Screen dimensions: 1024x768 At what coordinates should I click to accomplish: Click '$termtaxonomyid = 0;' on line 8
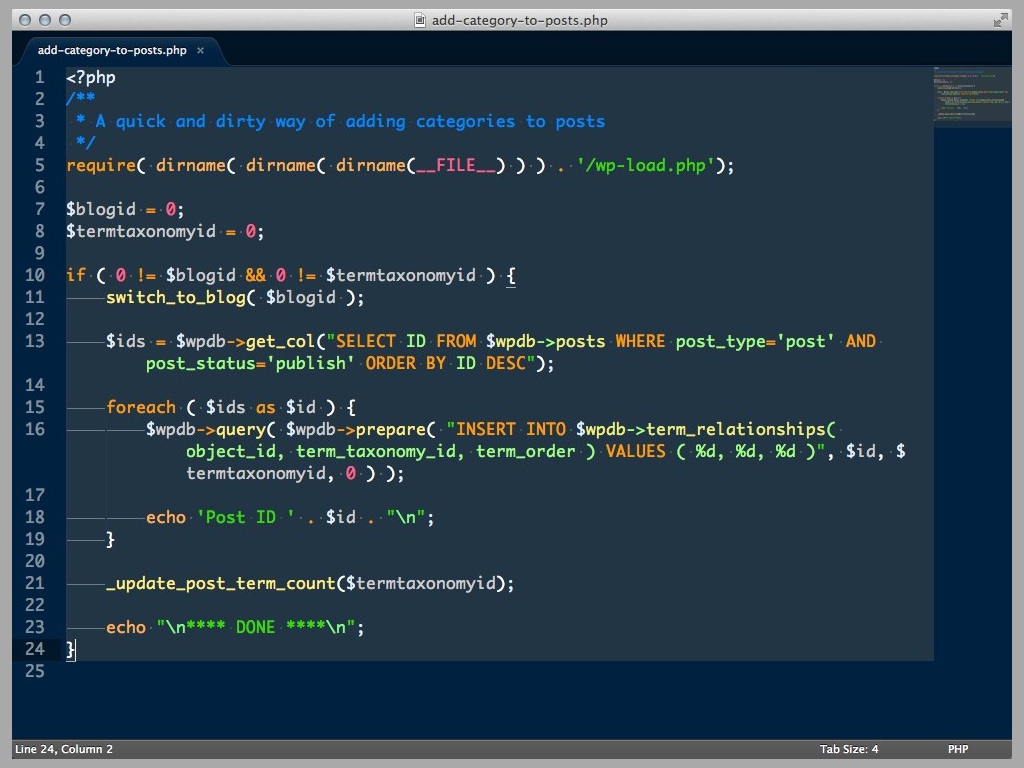[x=165, y=232]
